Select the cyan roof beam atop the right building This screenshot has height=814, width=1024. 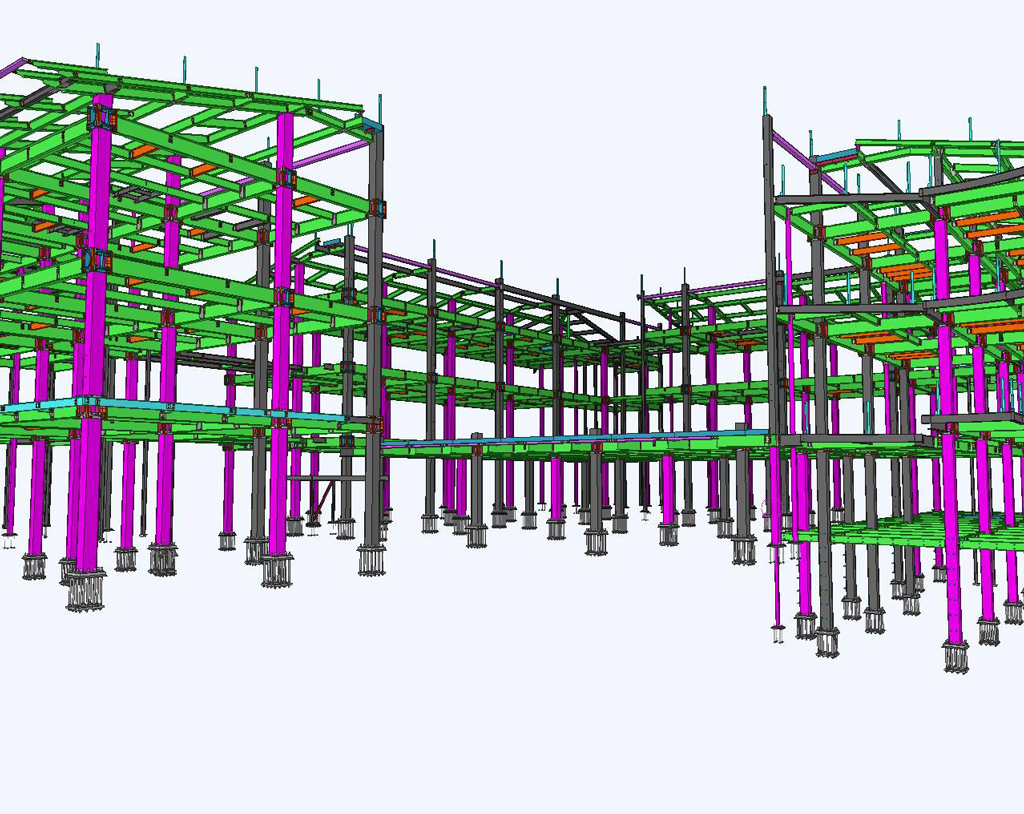[836, 156]
